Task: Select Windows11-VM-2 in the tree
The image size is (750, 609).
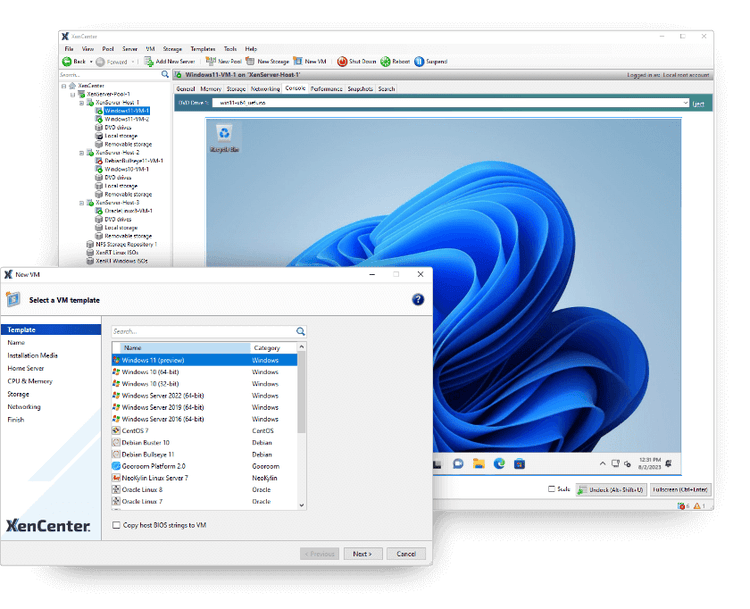Action: click(127, 119)
